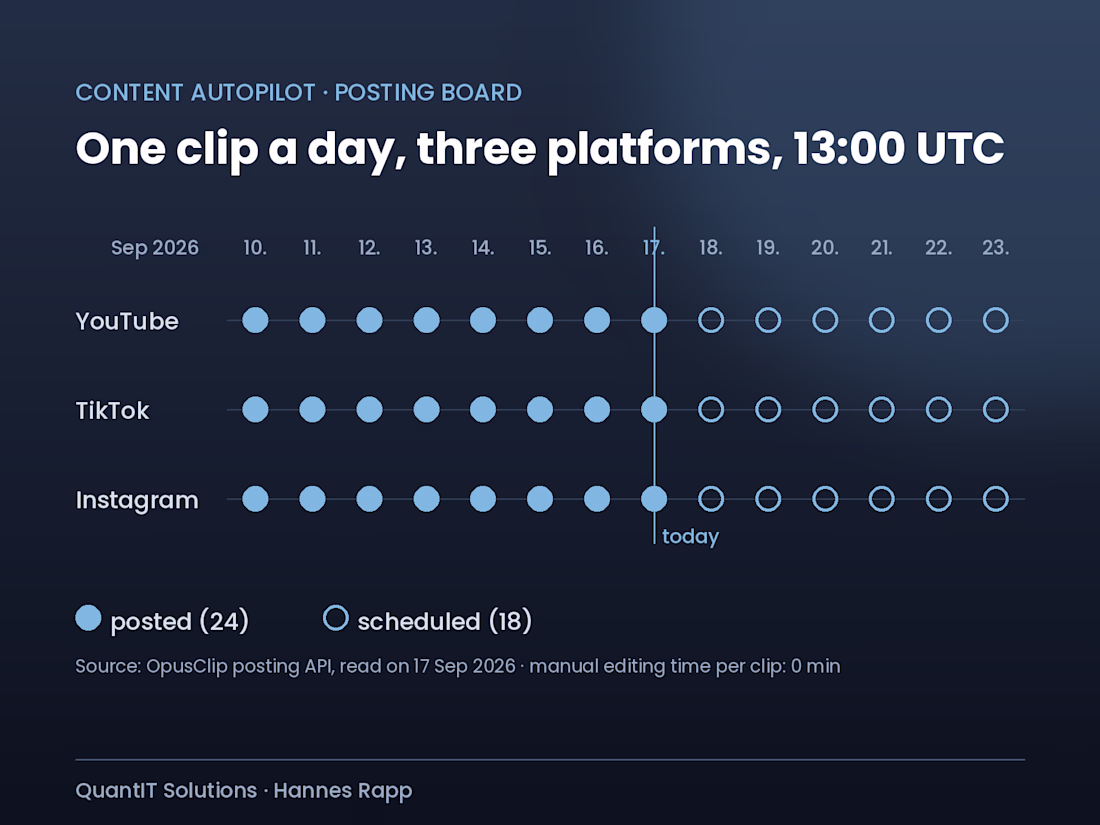The height and width of the screenshot is (825, 1100).
Task: Click TikTok scheduled circle for the 20th
Action: click(x=825, y=409)
